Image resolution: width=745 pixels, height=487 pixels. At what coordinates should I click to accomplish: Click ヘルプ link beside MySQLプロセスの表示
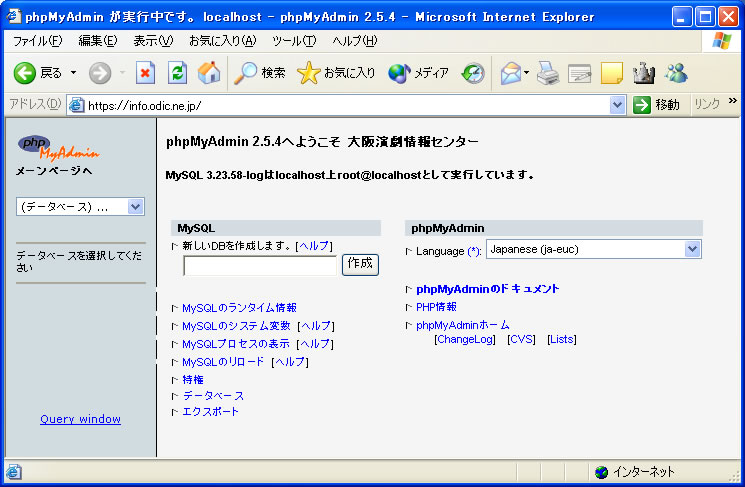(315, 344)
